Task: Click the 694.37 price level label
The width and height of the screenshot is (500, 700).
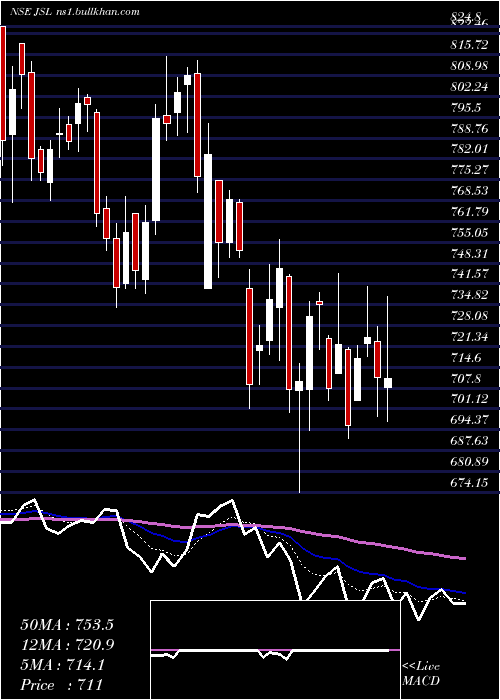Action: (x=469, y=420)
